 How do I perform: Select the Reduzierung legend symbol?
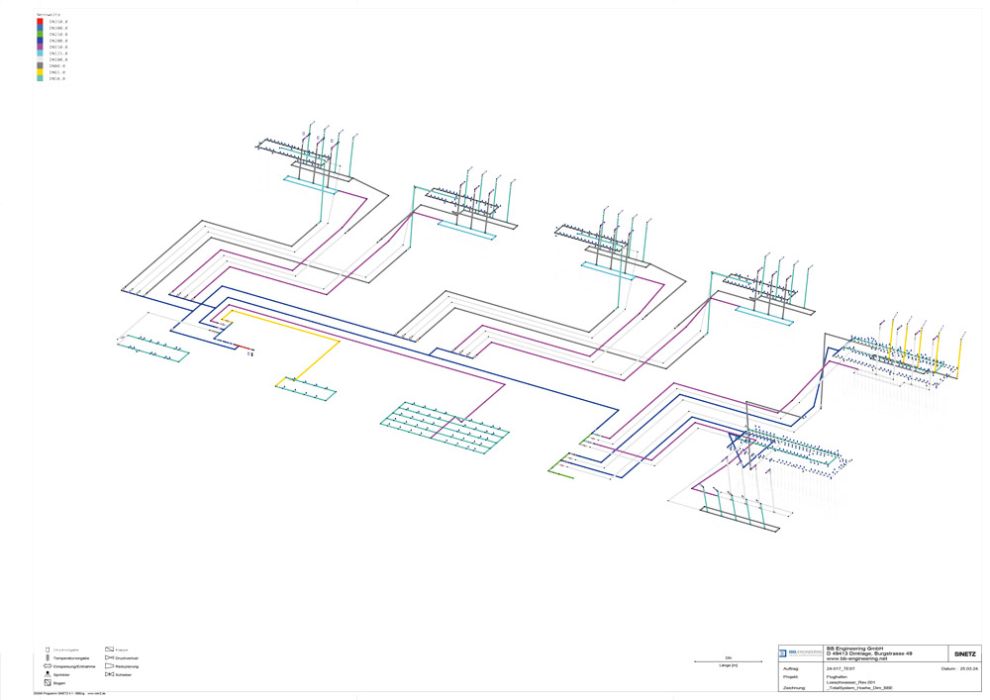click(x=109, y=666)
